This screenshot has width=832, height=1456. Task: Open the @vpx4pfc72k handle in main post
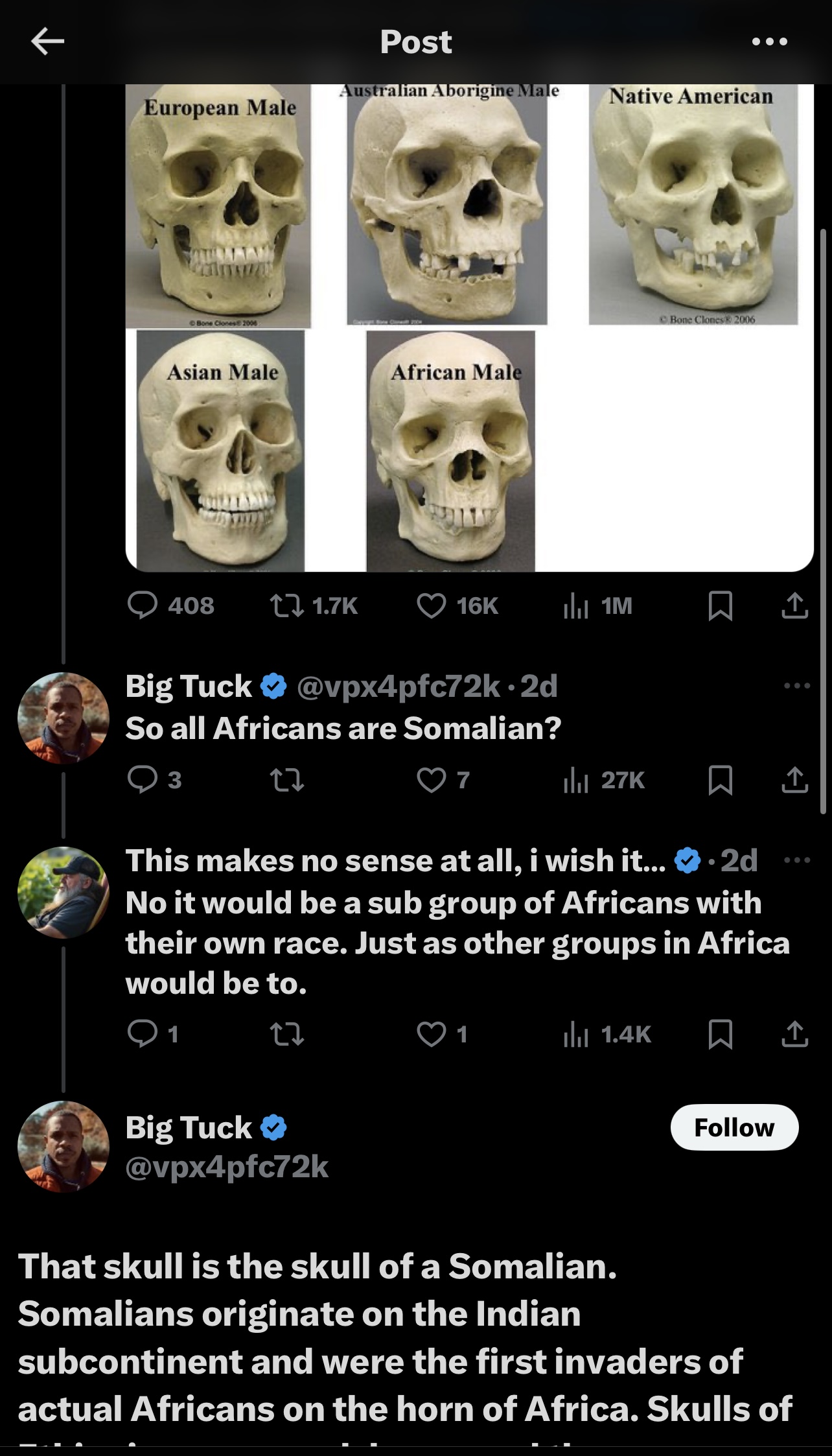tap(227, 1167)
